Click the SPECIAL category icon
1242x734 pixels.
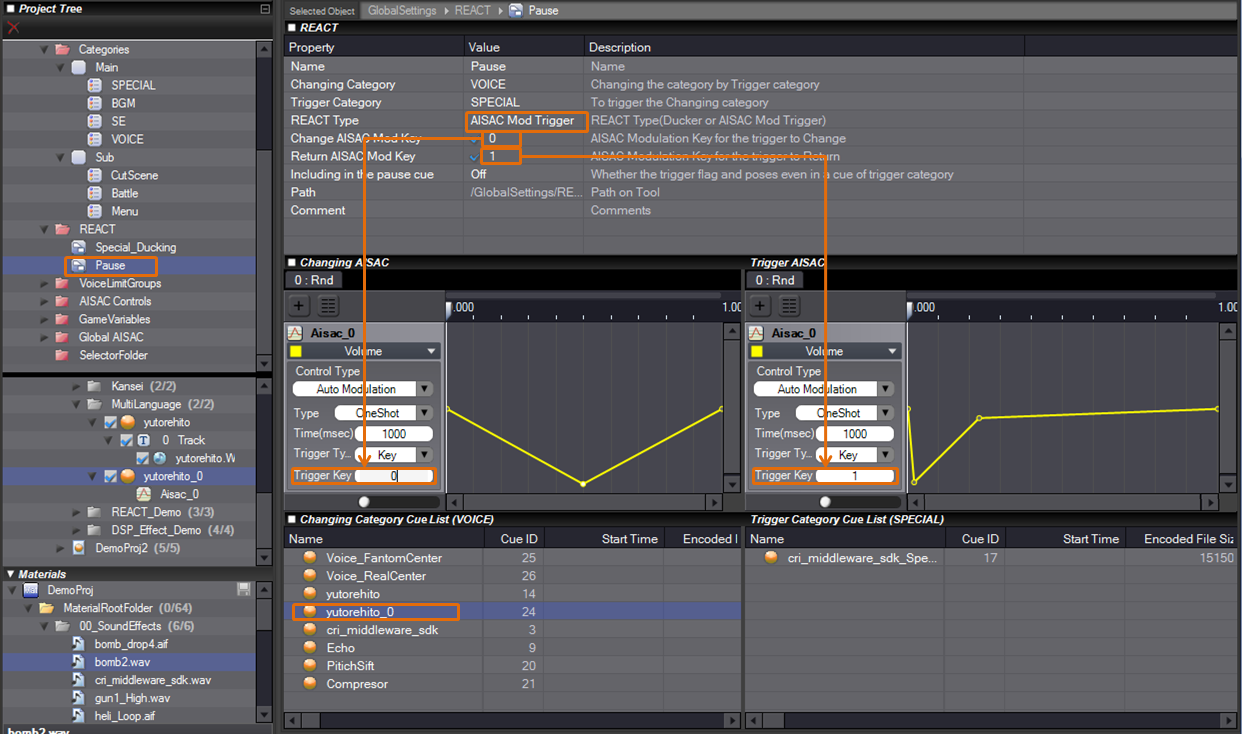[x=95, y=85]
